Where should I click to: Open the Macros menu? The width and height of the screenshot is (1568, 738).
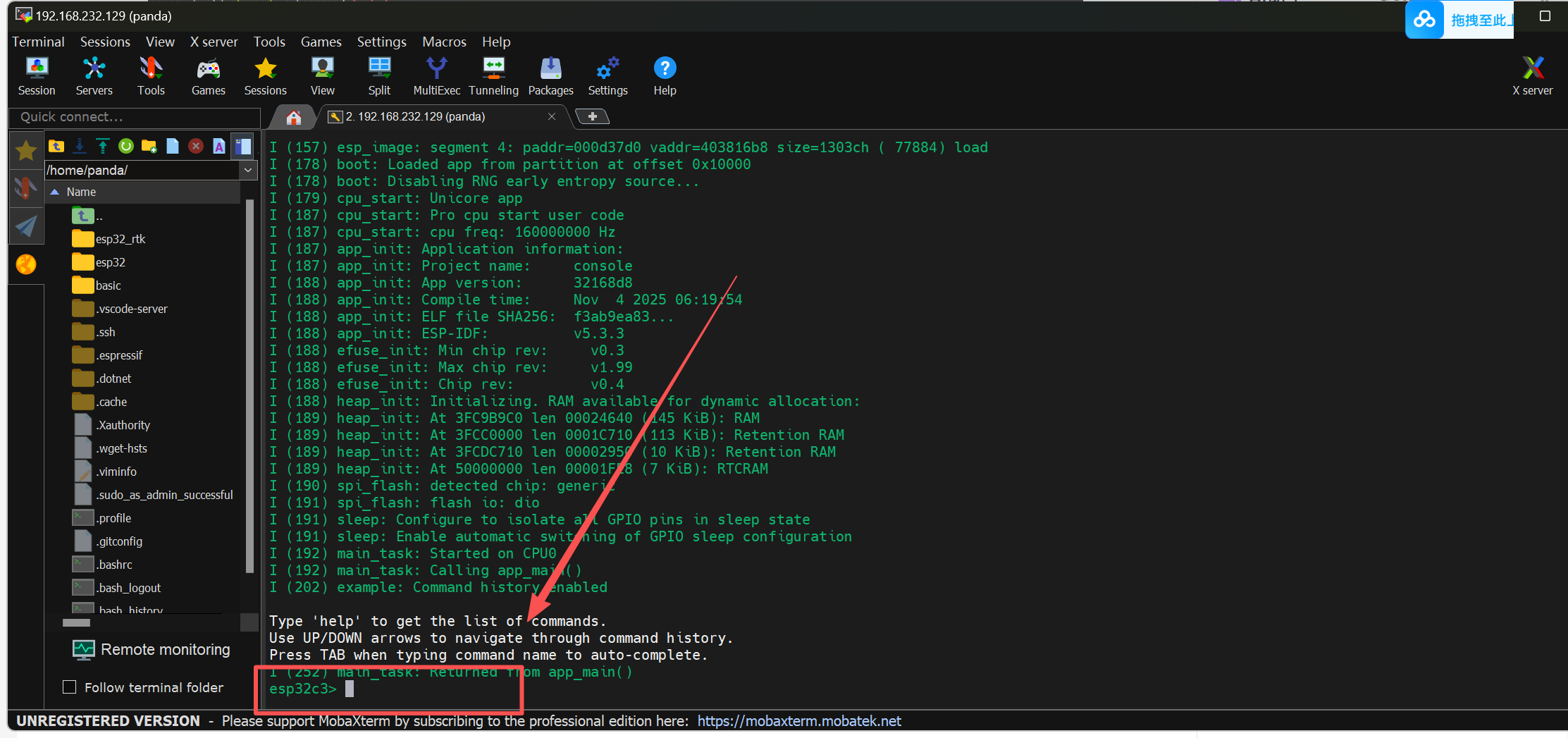444,42
